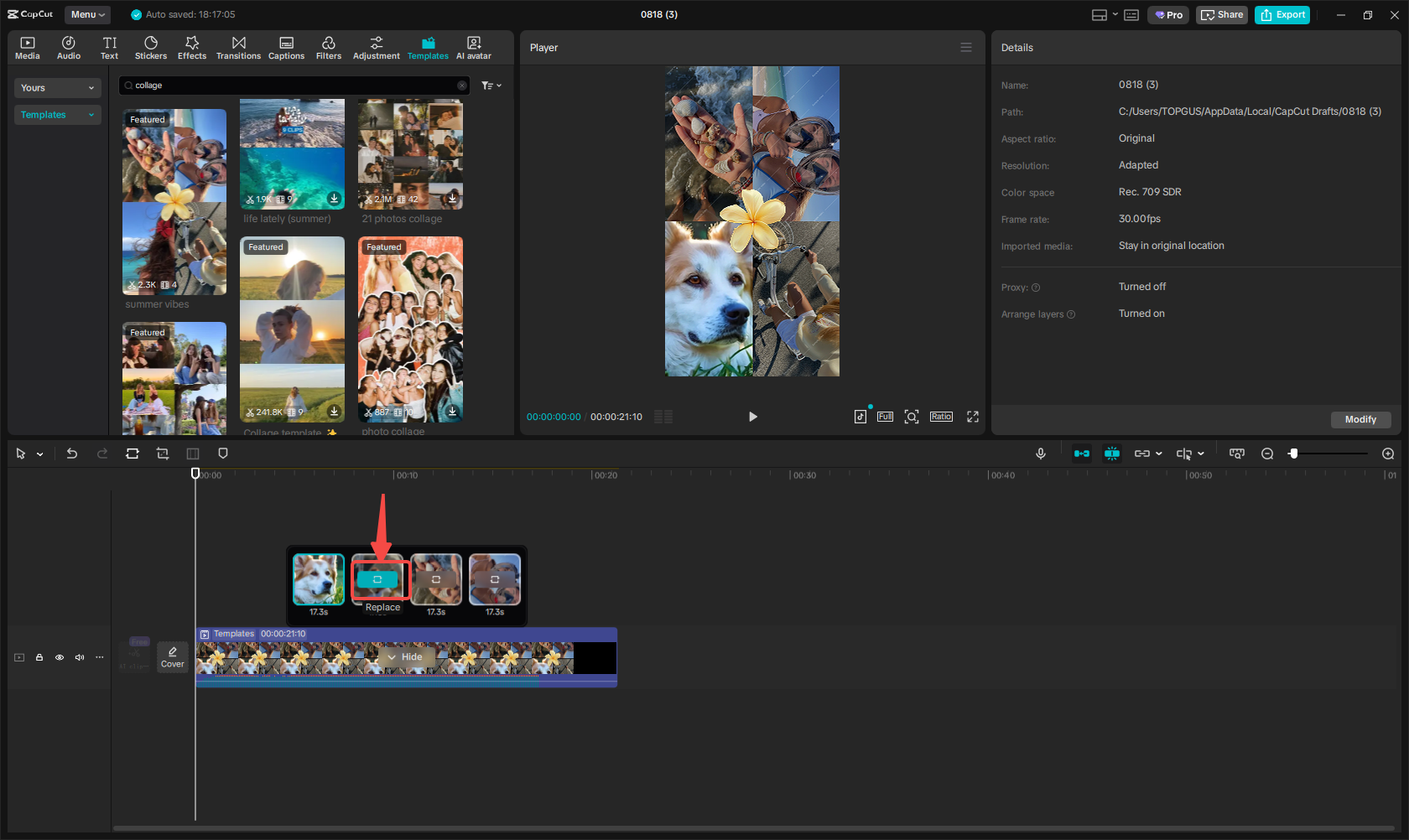Play the preview in Player
The height and width of the screenshot is (840, 1409).
[x=752, y=417]
